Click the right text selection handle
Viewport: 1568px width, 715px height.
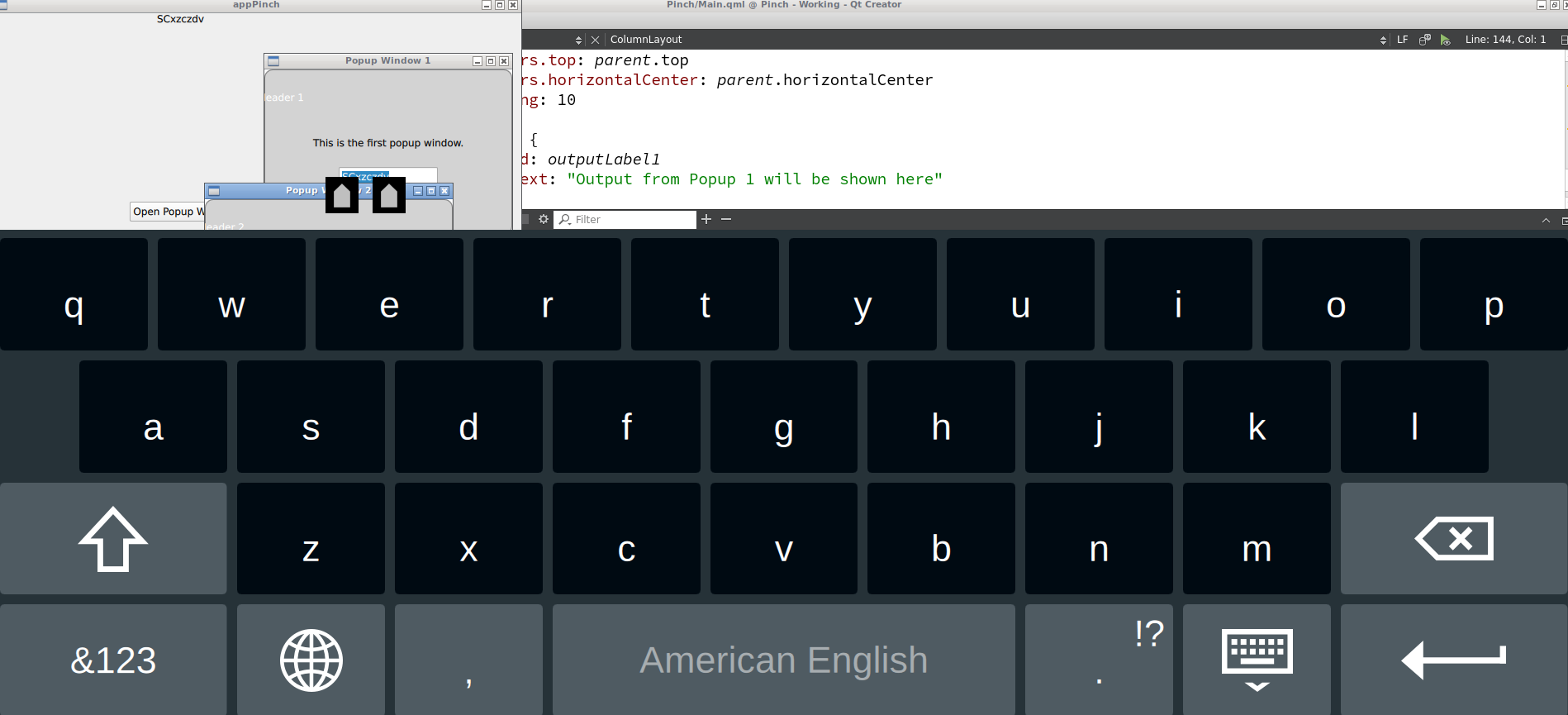pyautogui.click(x=389, y=196)
